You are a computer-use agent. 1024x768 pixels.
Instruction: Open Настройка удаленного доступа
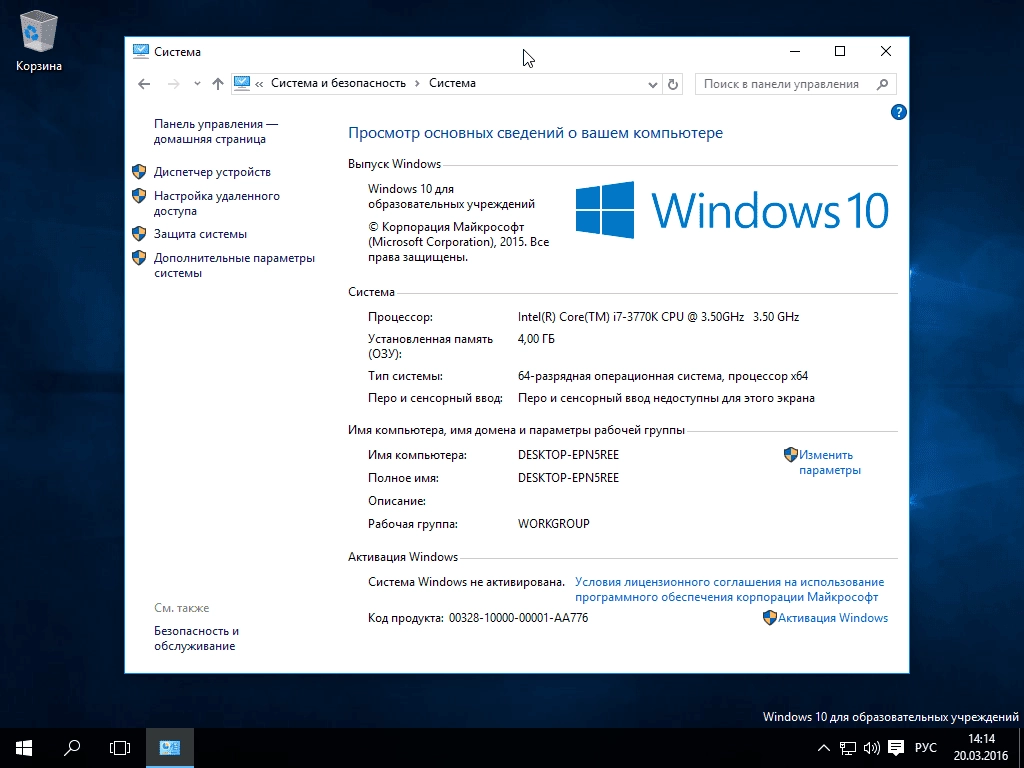216,203
